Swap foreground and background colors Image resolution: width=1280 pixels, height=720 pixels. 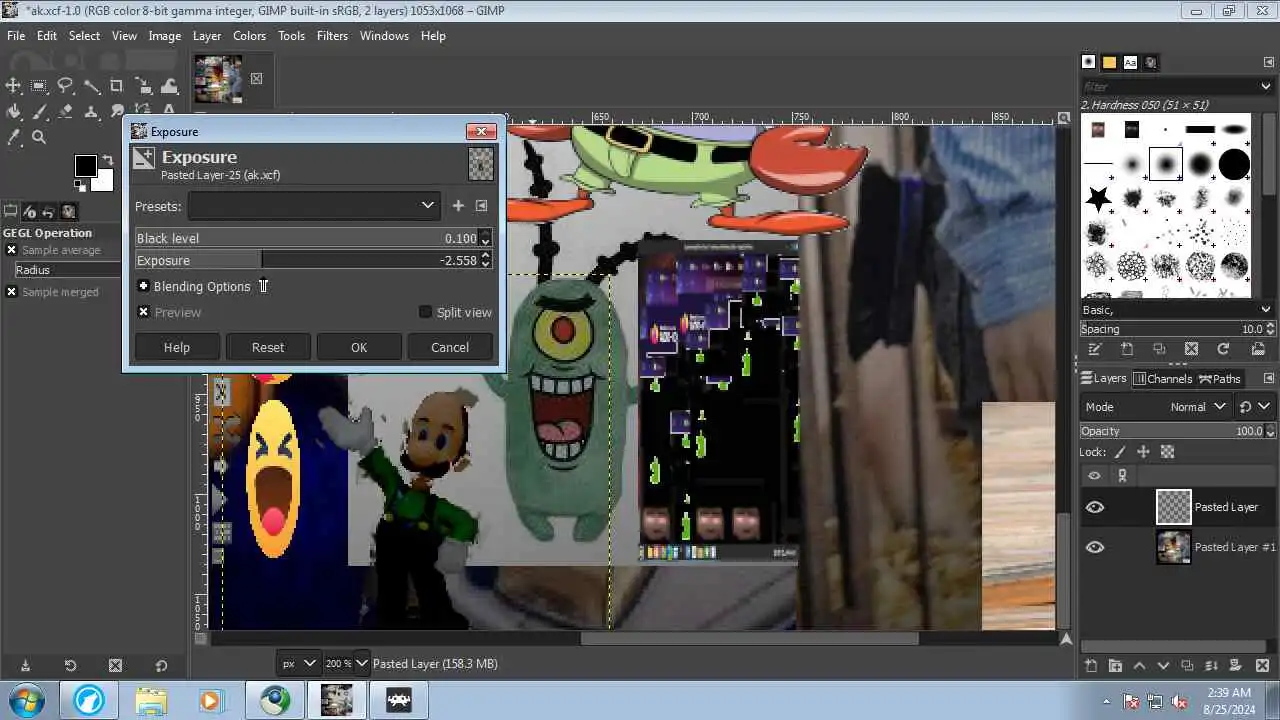click(107, 160)
